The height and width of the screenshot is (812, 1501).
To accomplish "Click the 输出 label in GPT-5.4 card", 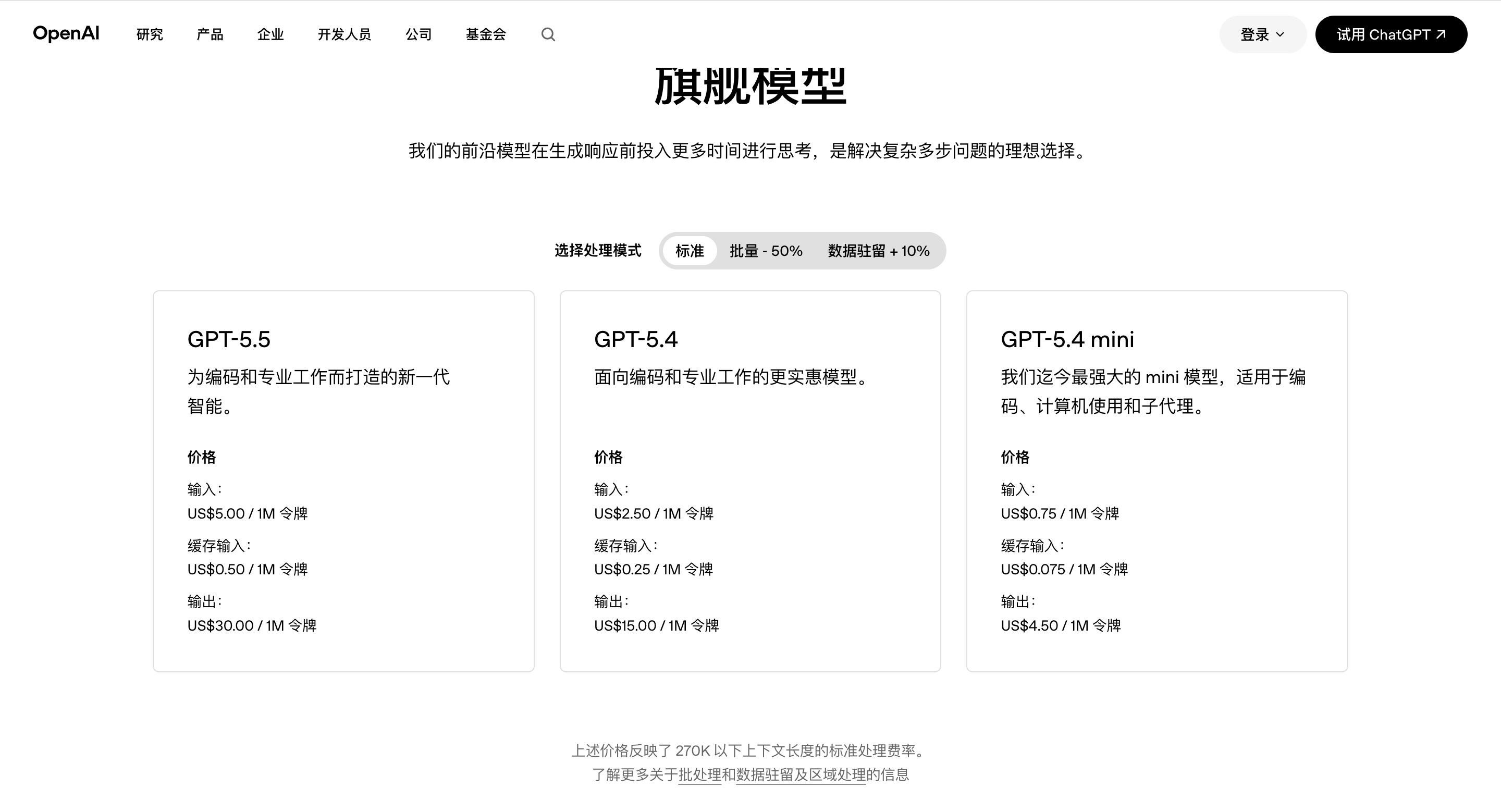I will click(x=611, y=601).
